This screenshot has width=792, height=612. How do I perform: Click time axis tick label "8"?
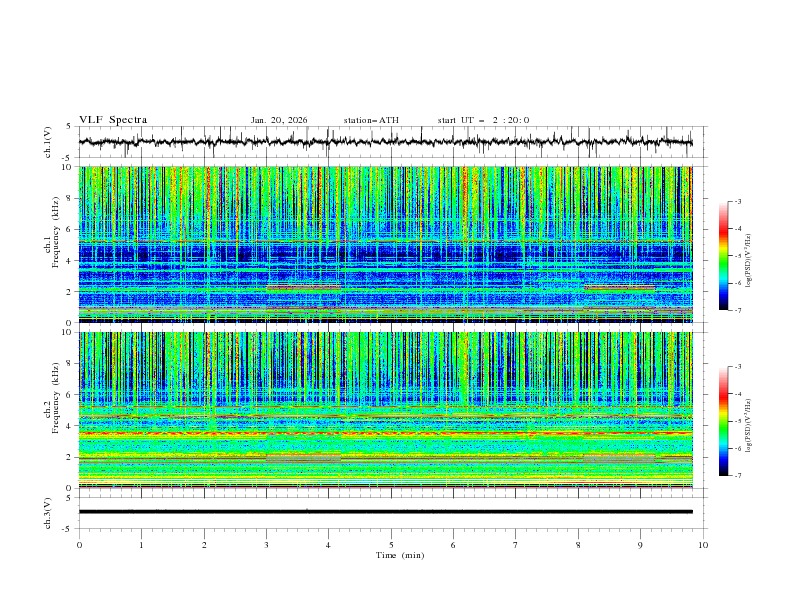coord(578,545)
